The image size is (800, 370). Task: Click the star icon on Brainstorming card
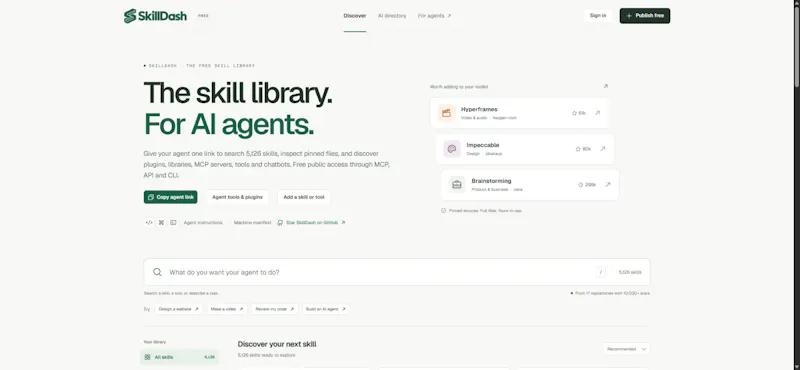pos(581,185)
